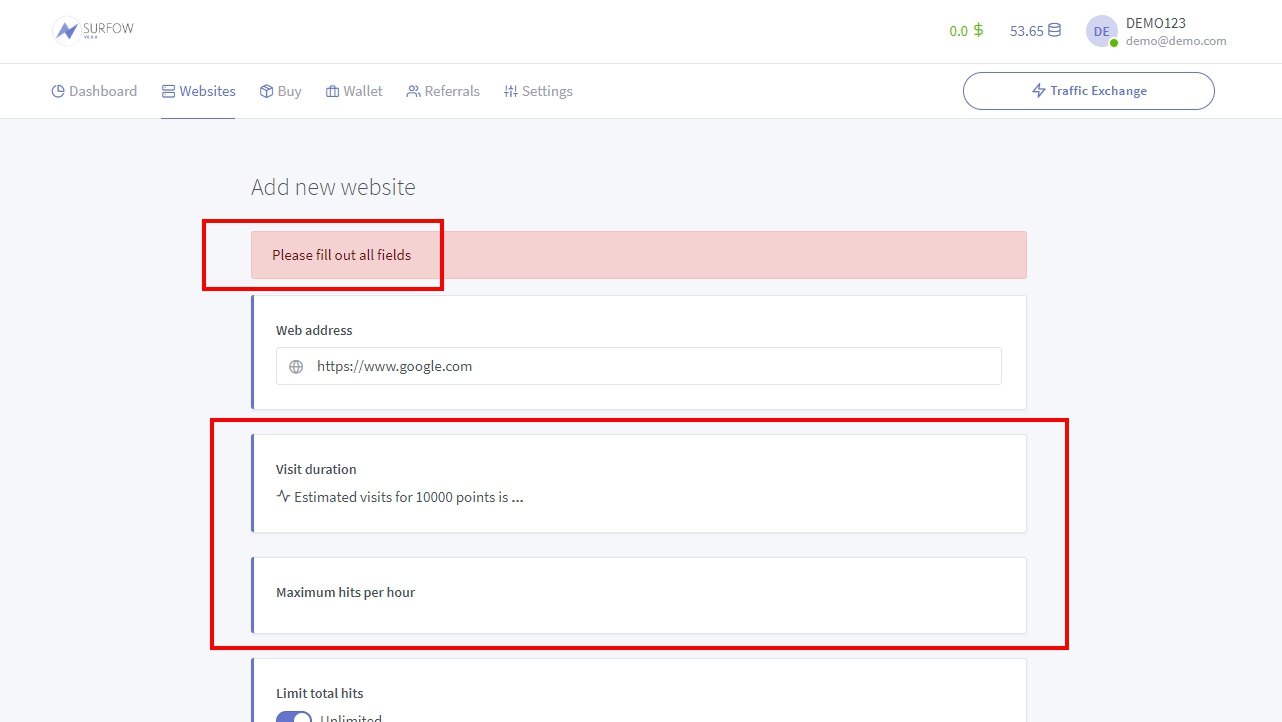Click the Web address input field
This screenshot has height=722, width=1282.
pos(650,367)
